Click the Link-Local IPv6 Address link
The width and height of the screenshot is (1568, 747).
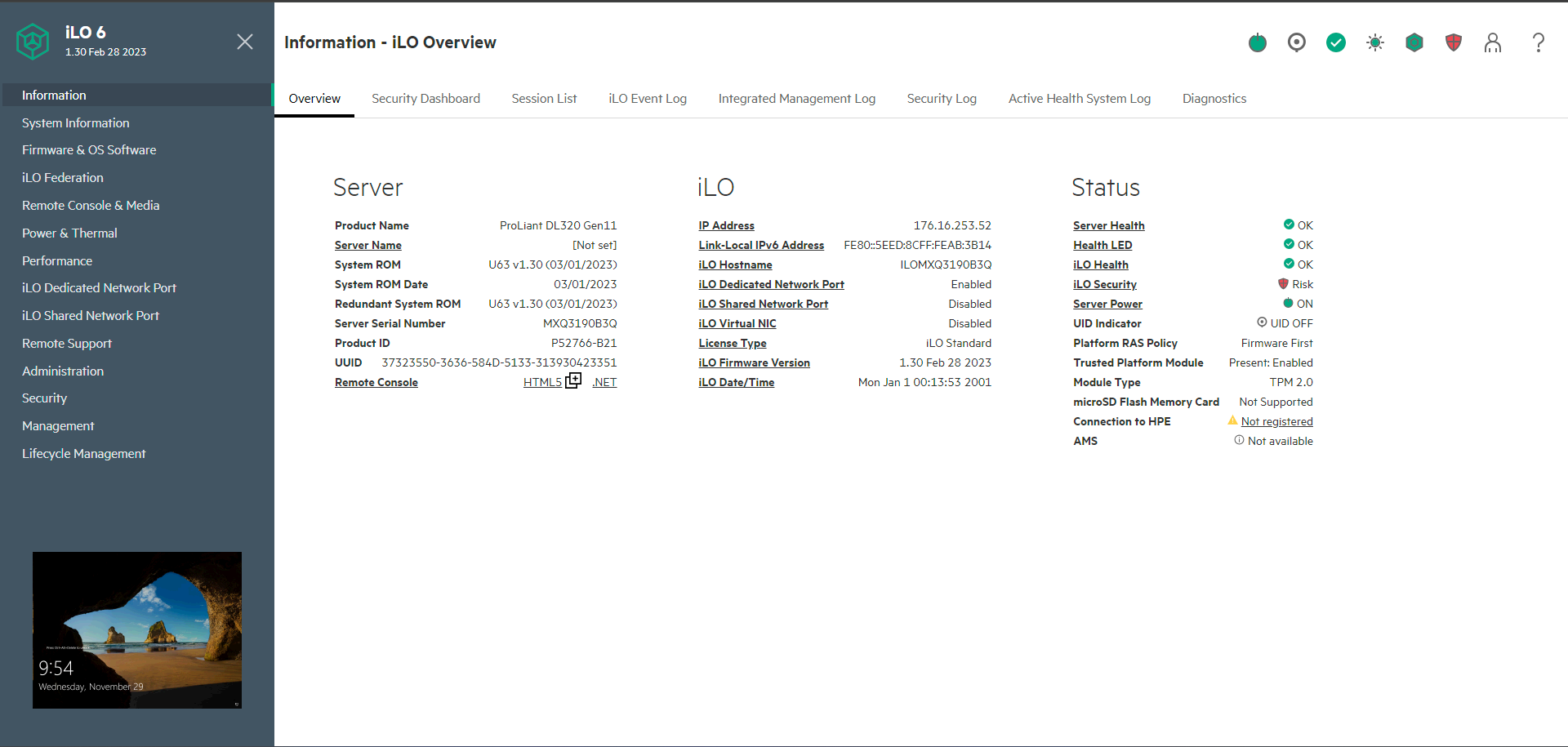761,245
